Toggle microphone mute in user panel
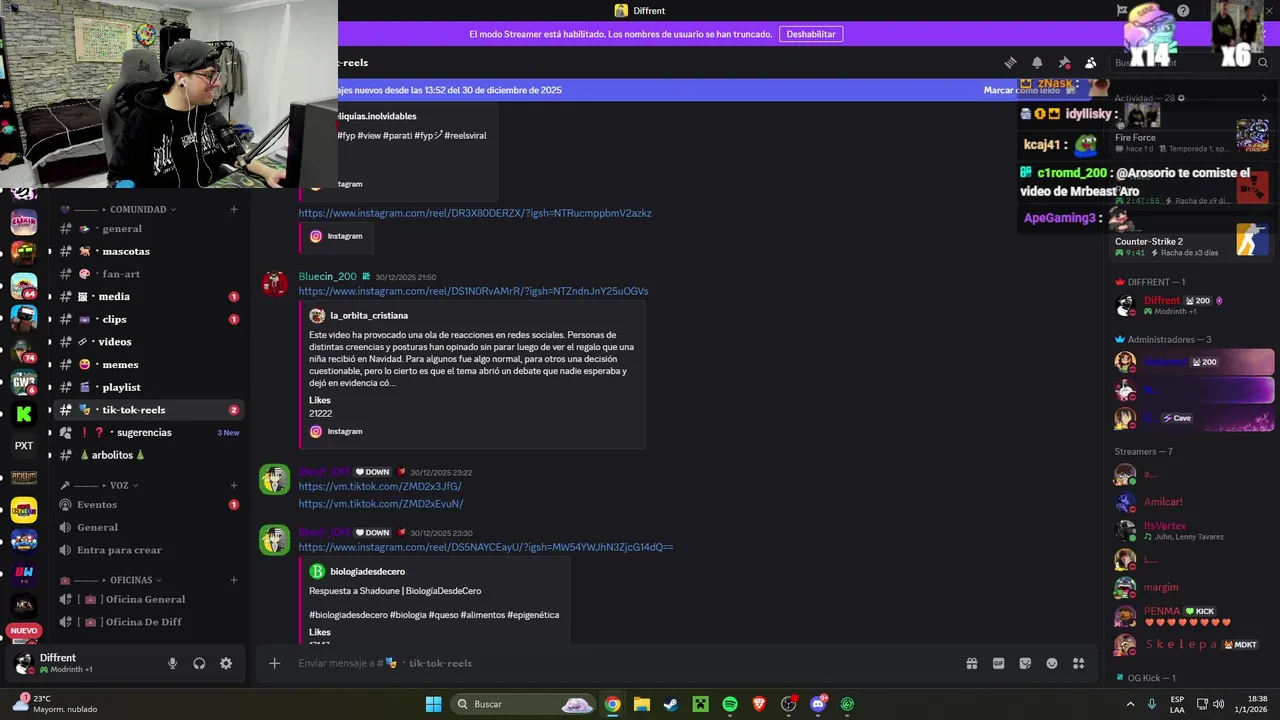 tap(172, 663)
